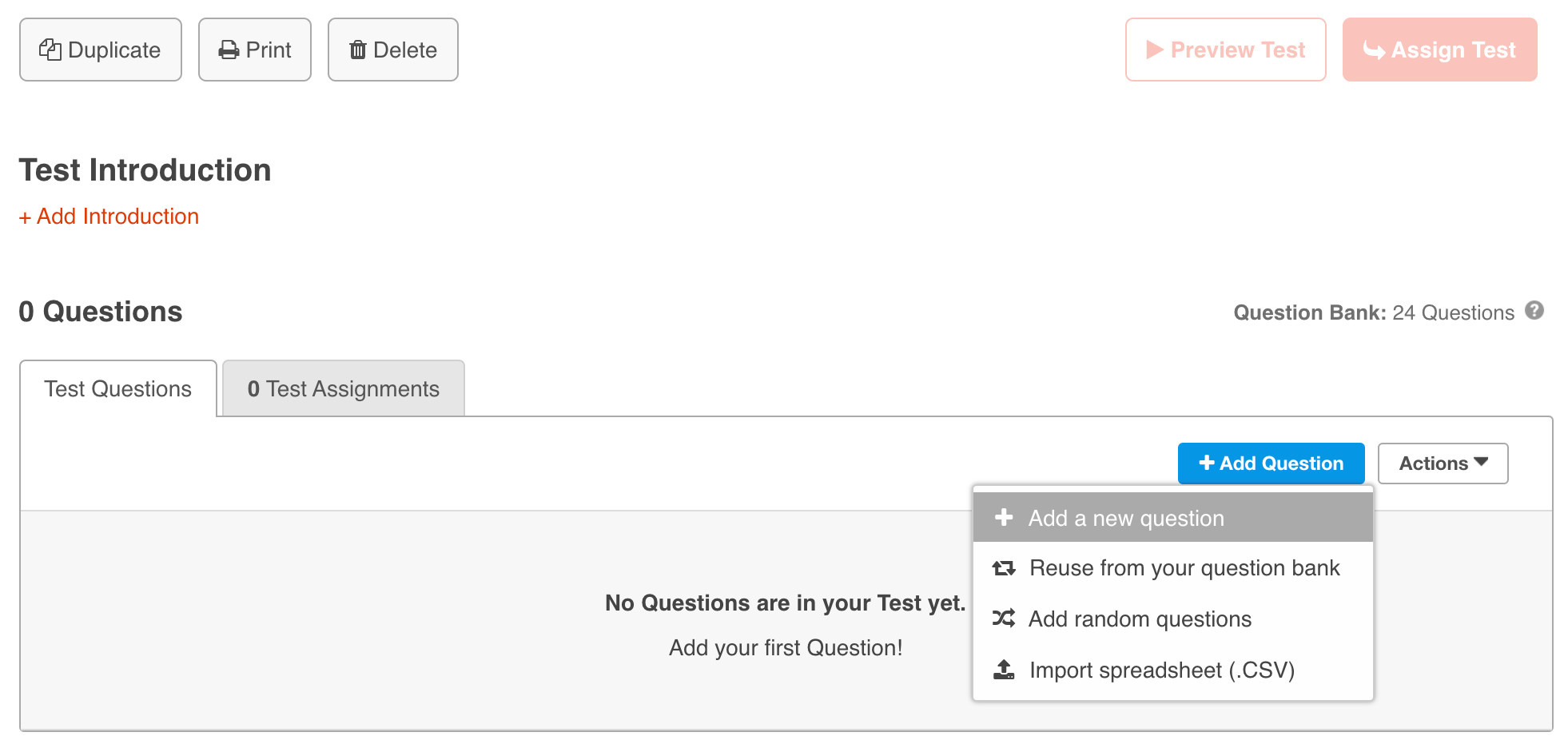Viewport: 1568px width, 748px height.
Task: Open the 0 Test Assignments tab
Action: (x=344, y=389)
